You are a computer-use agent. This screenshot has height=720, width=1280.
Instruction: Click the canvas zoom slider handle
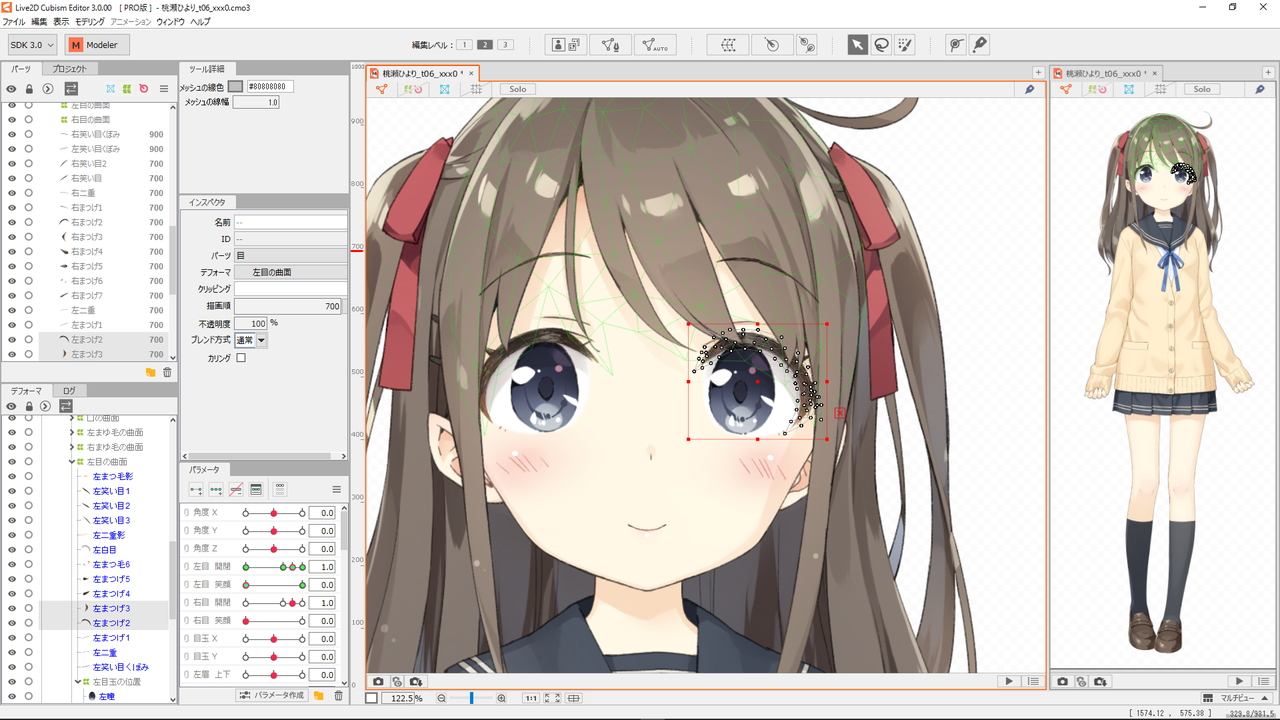(x=471, y=698)
